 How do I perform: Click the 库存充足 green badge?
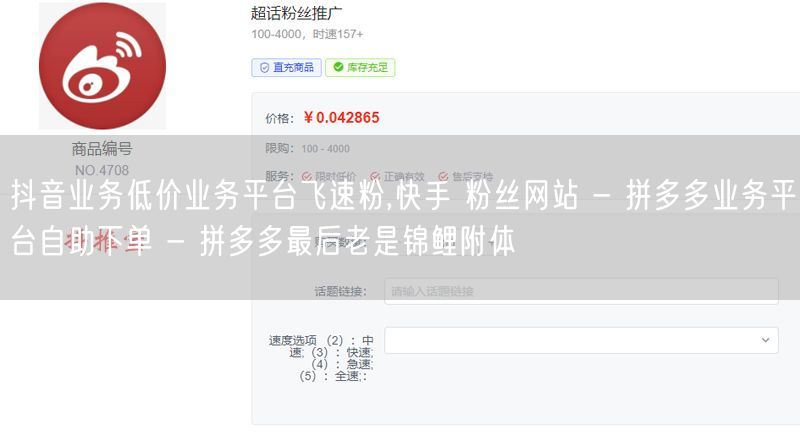[360, 67]
